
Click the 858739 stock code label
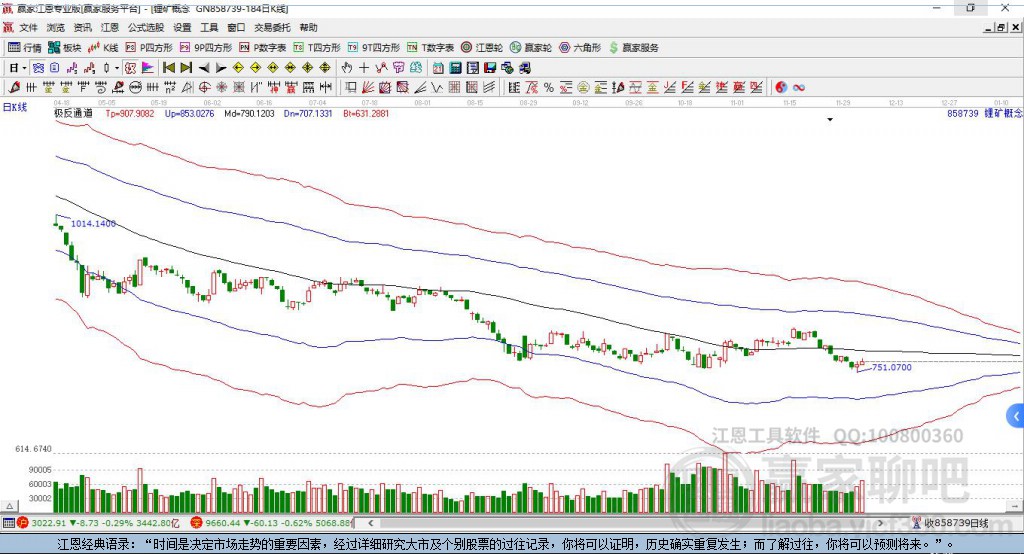pyautogui.click(x=963, y=113)
